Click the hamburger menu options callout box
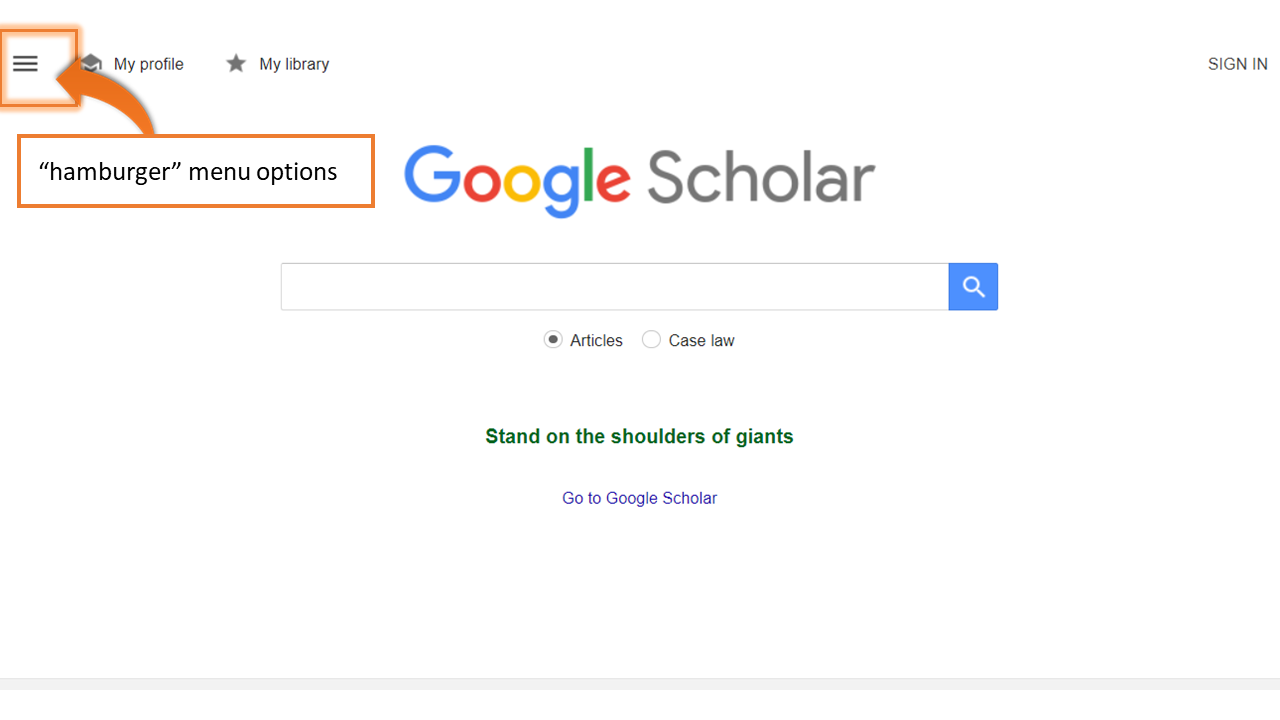Screen dimensions: 1280x720 196,171
